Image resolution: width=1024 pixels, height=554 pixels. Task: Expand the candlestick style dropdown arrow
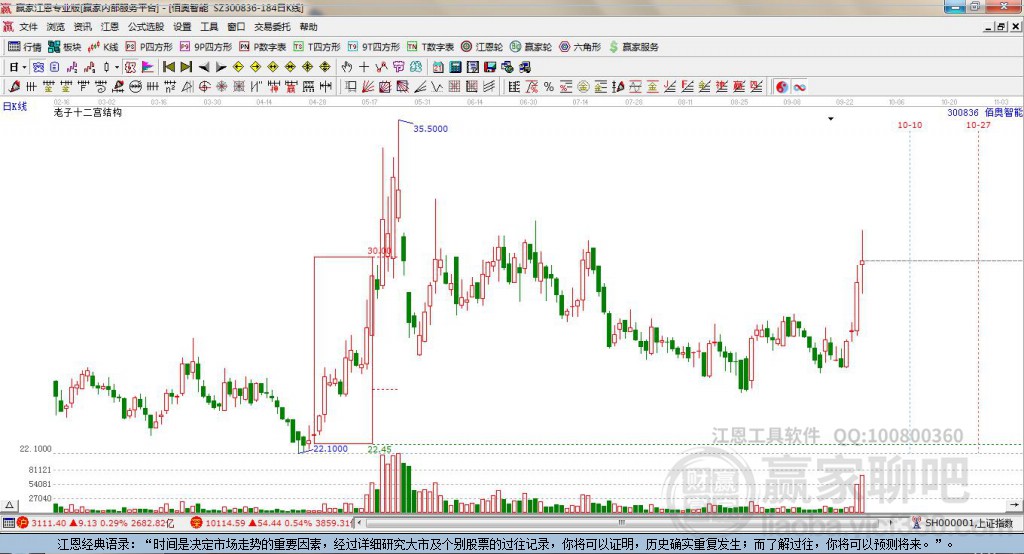tap(117, 67)
